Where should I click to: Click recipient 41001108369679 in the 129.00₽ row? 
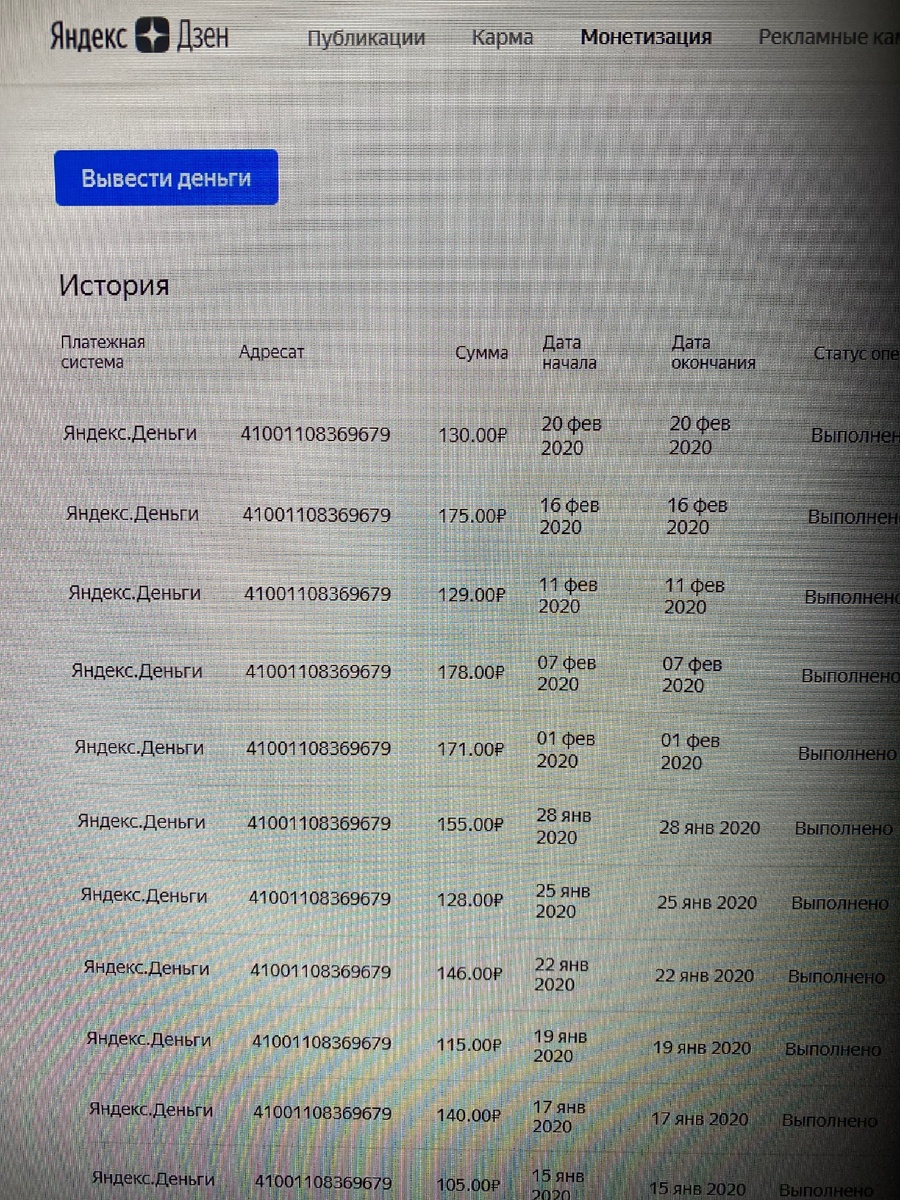[318, 594]
